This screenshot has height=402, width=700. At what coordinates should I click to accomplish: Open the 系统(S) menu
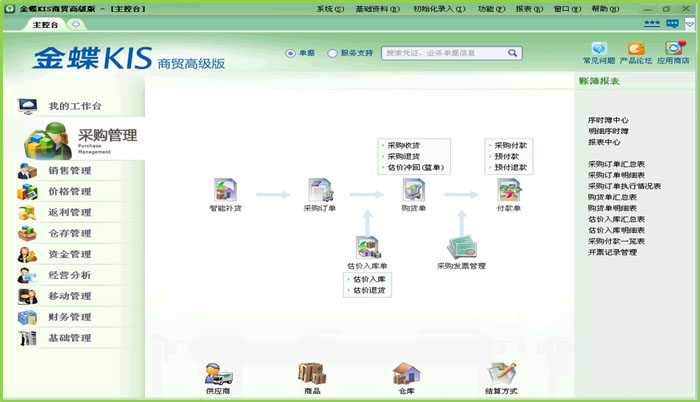[327, 8]
